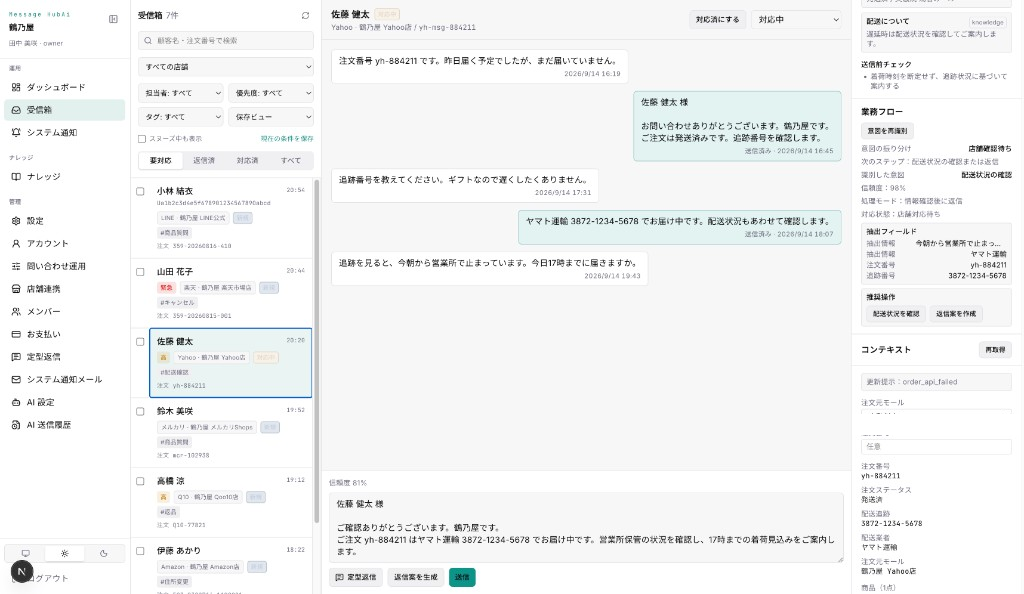Open アカウント in the sidebar
Viewport: 1024px width, 594px height.
click(x=64, y=243)
